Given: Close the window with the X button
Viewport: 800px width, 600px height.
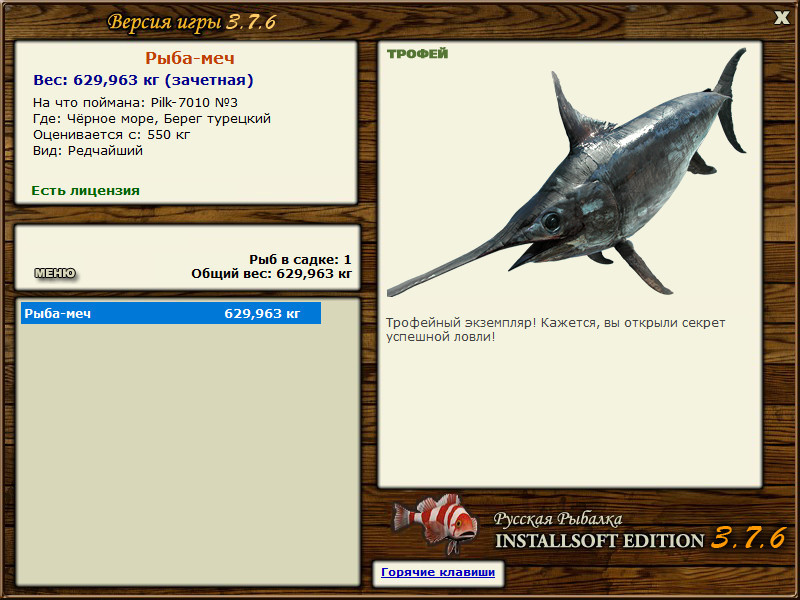Looking at the screenshot, I should [x=781, y=18].
